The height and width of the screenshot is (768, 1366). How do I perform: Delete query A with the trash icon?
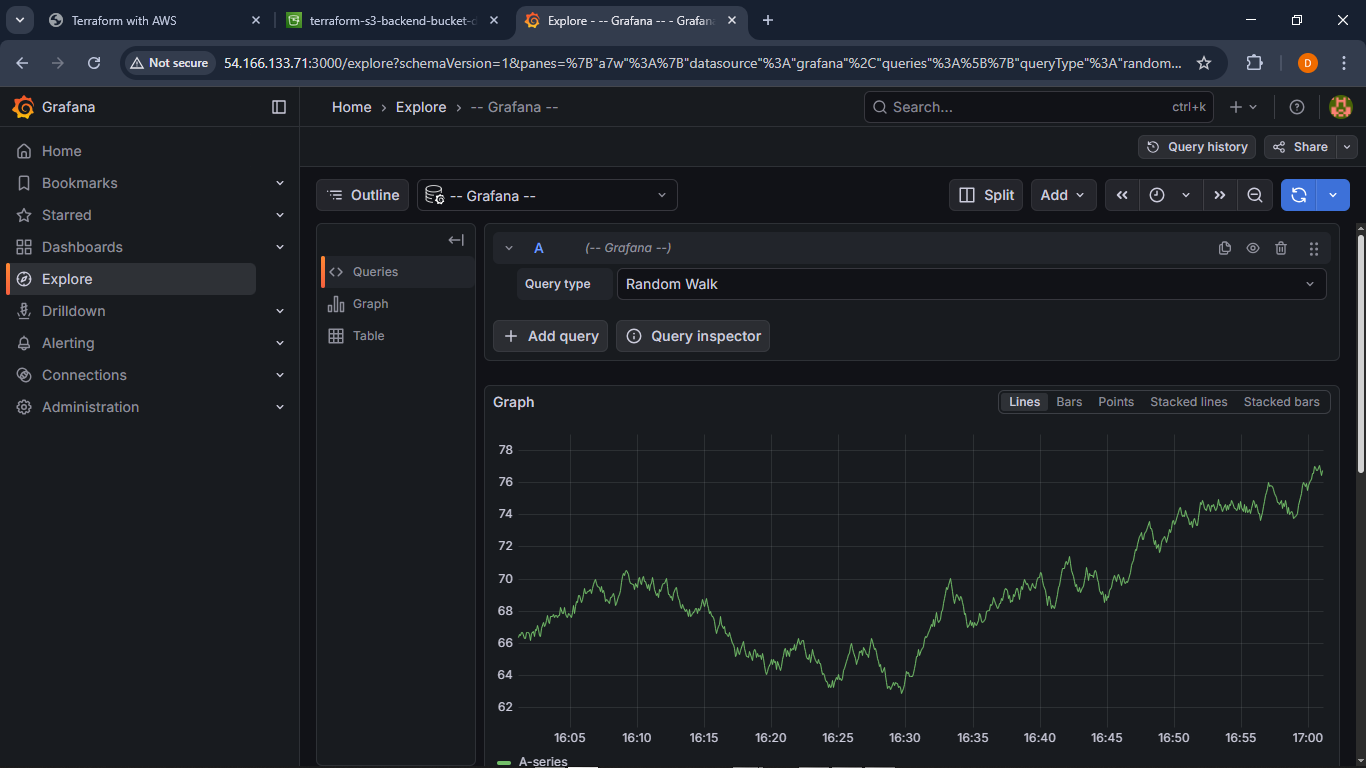[1281, 249]
